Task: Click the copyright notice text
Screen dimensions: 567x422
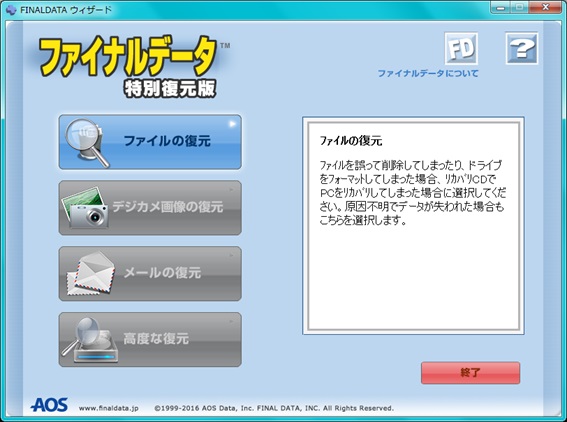Action: click(x=274, y=408)
